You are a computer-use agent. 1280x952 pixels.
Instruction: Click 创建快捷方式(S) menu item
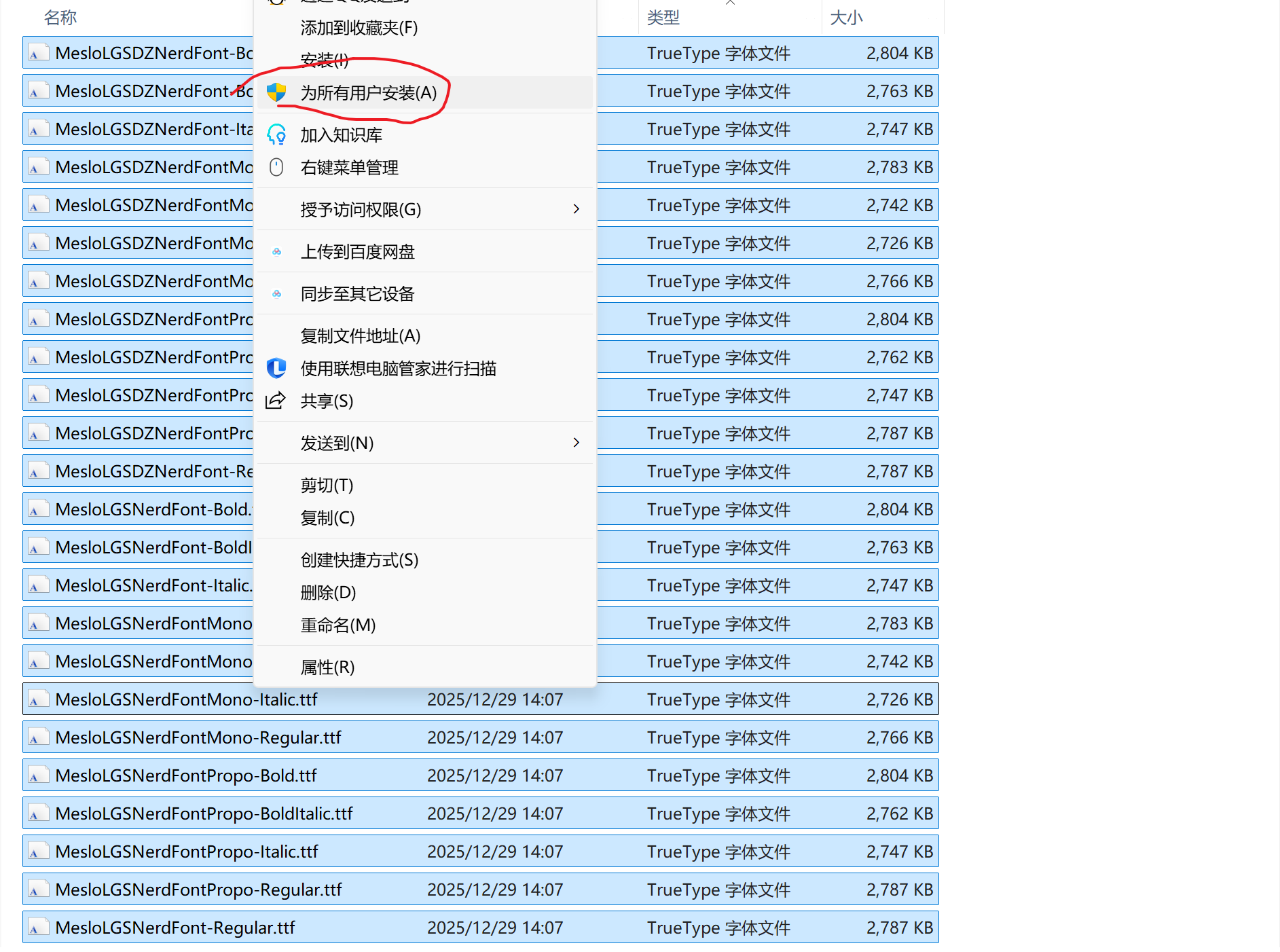coord(359,560)
